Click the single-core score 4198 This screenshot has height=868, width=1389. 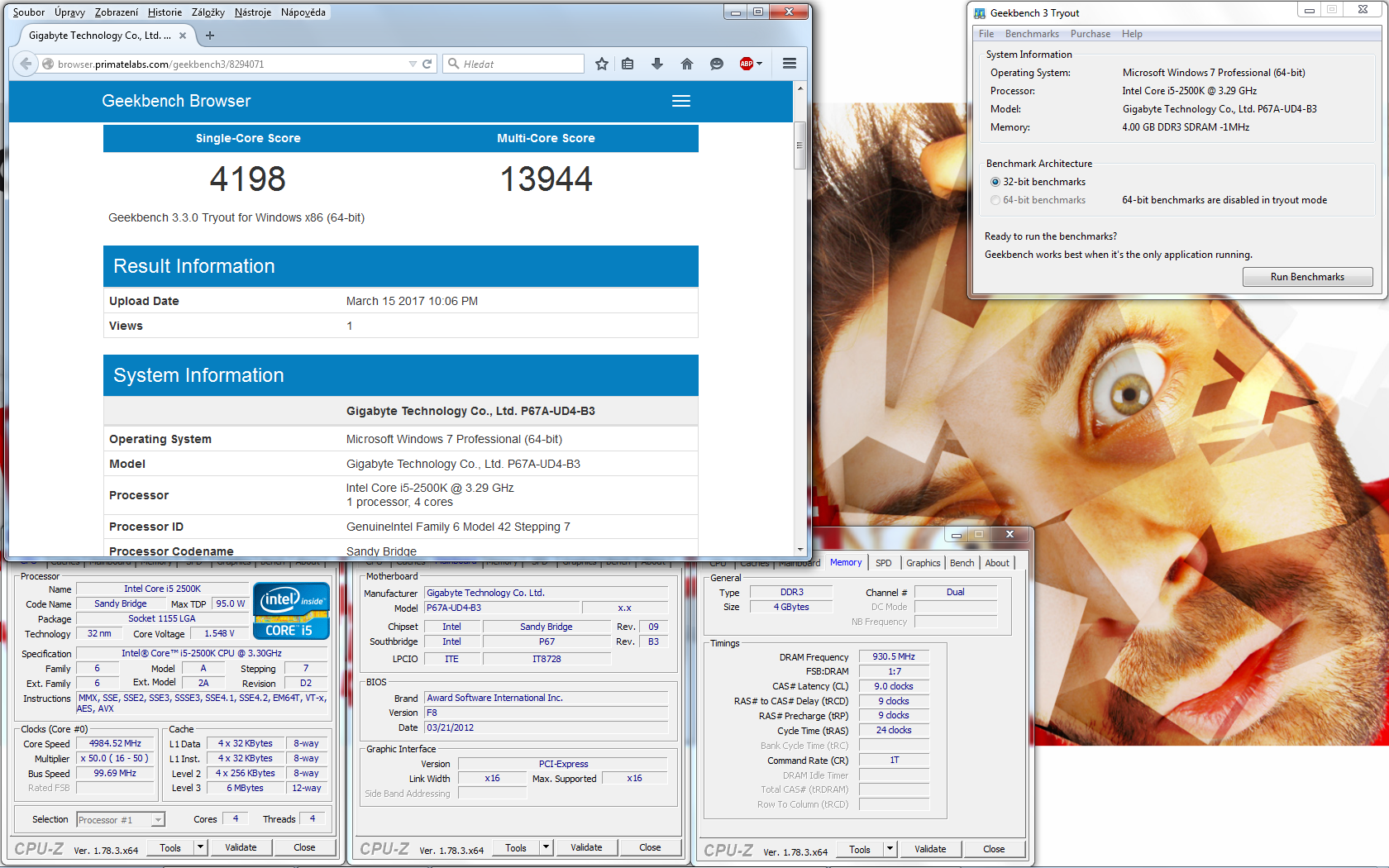[x=247, y=179]
